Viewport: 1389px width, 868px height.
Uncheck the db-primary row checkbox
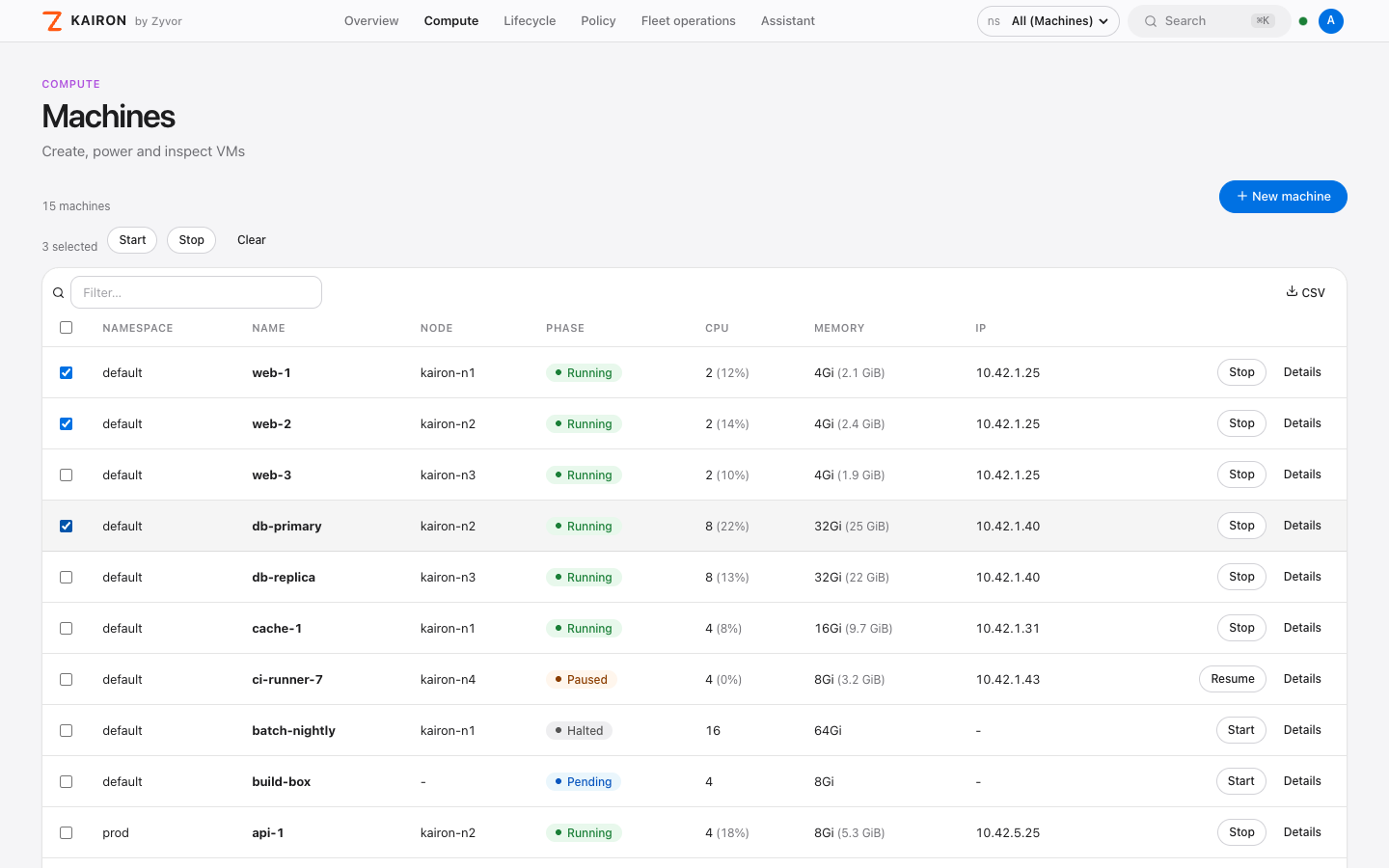(67, 526)
